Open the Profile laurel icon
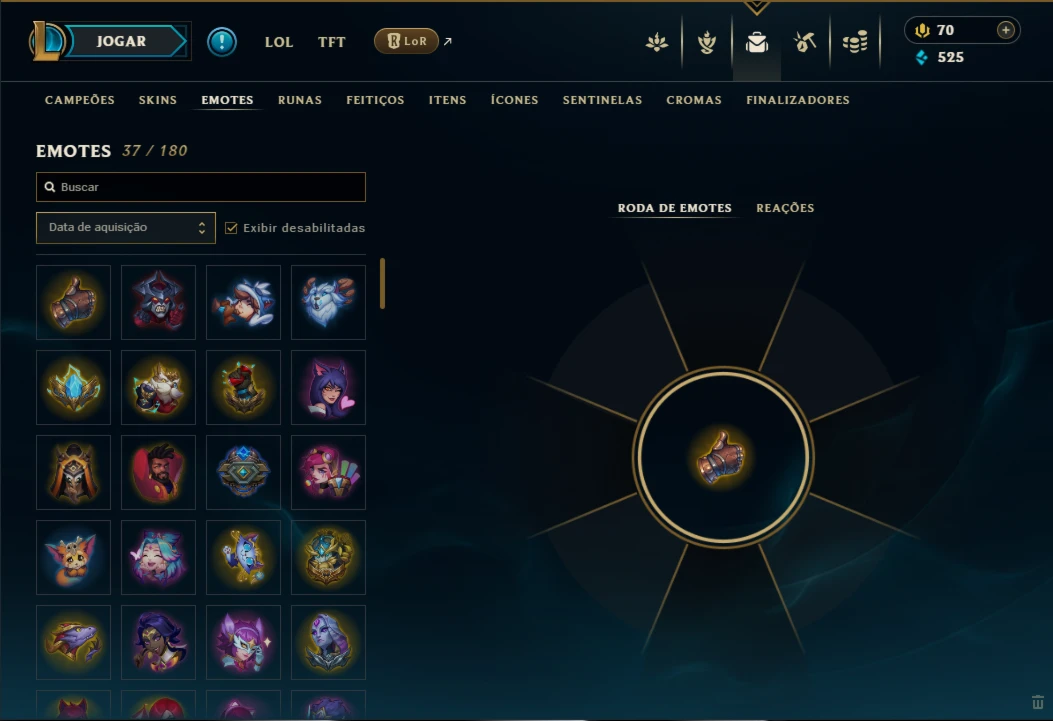1053x721 pixels. click(657, 42)
